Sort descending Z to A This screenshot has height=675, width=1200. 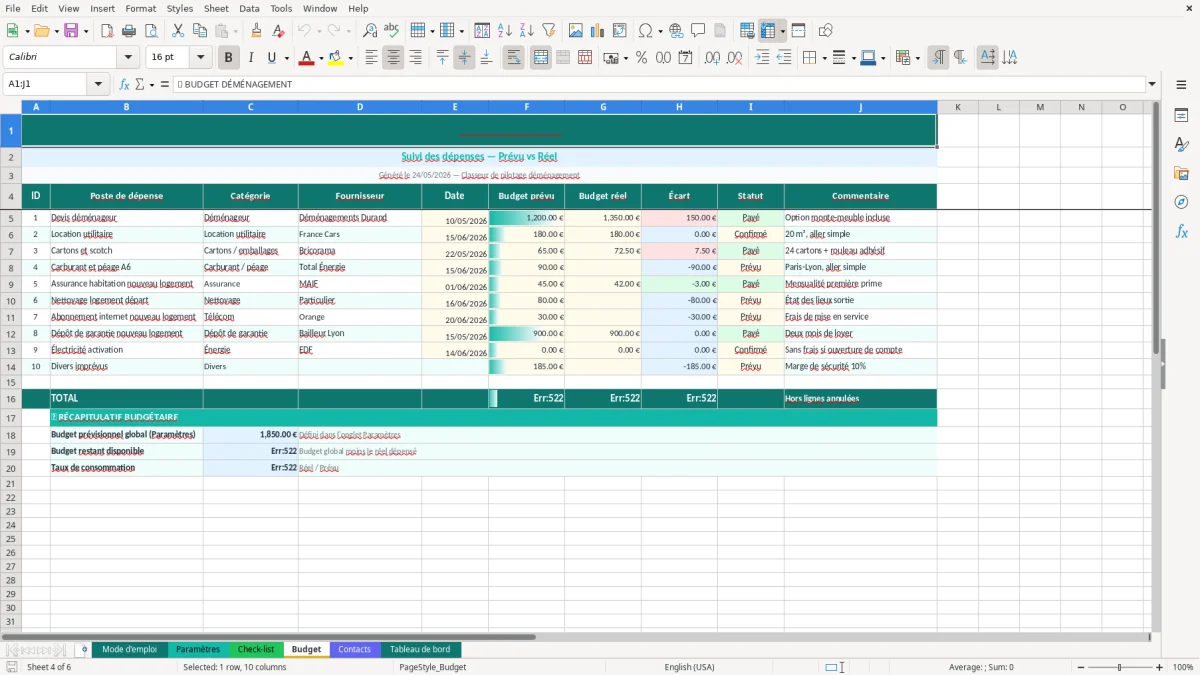[x=527, y=31]
